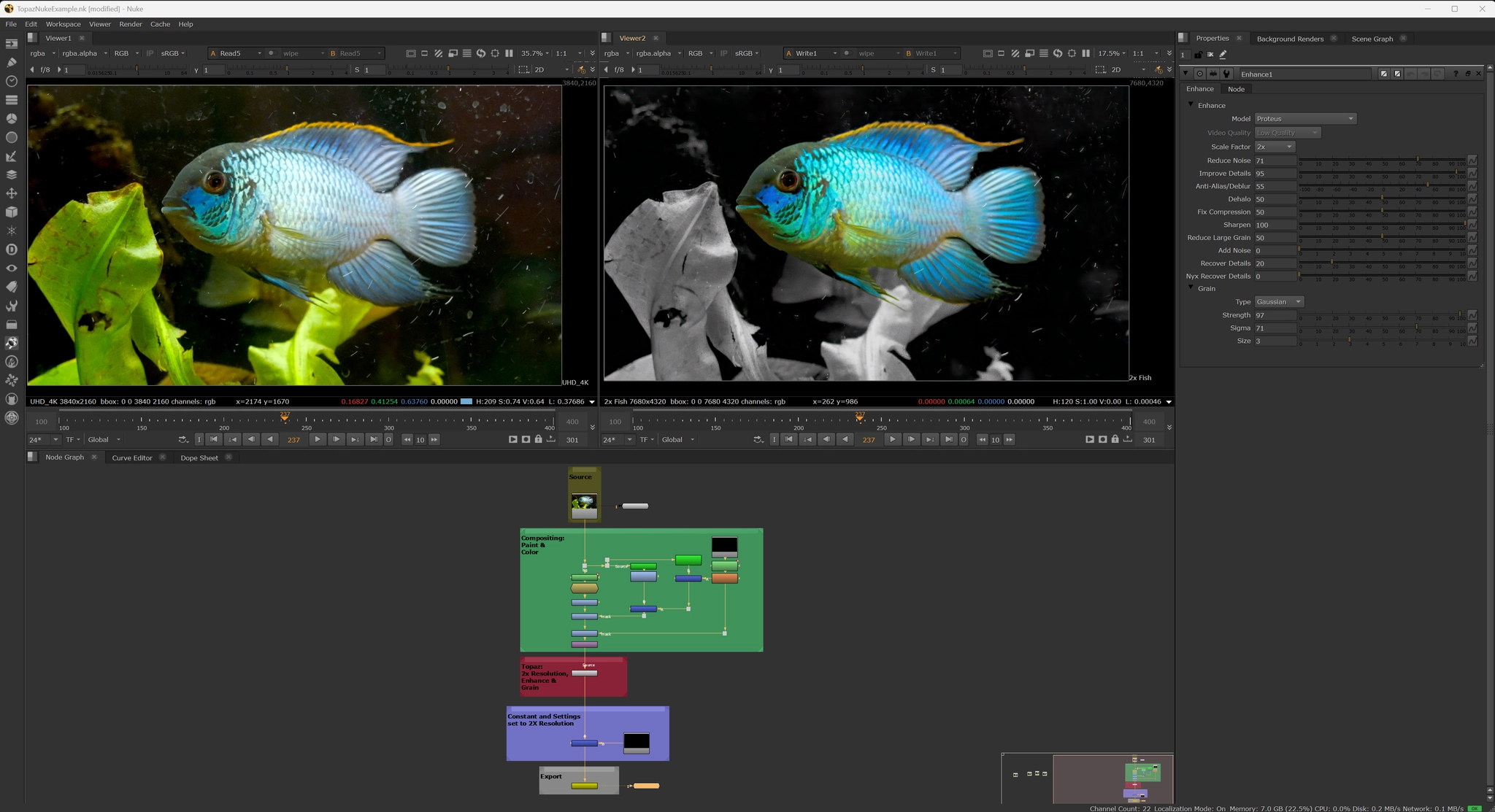Open the animation curve button for Grain Strength

(x=1472, y=315)
